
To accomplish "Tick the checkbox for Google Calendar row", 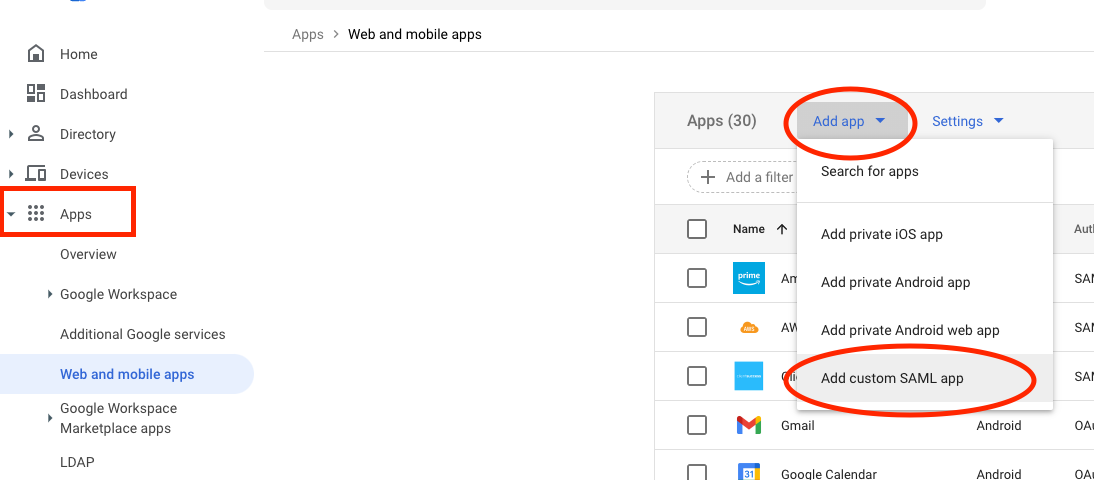I will click(697, 472).
